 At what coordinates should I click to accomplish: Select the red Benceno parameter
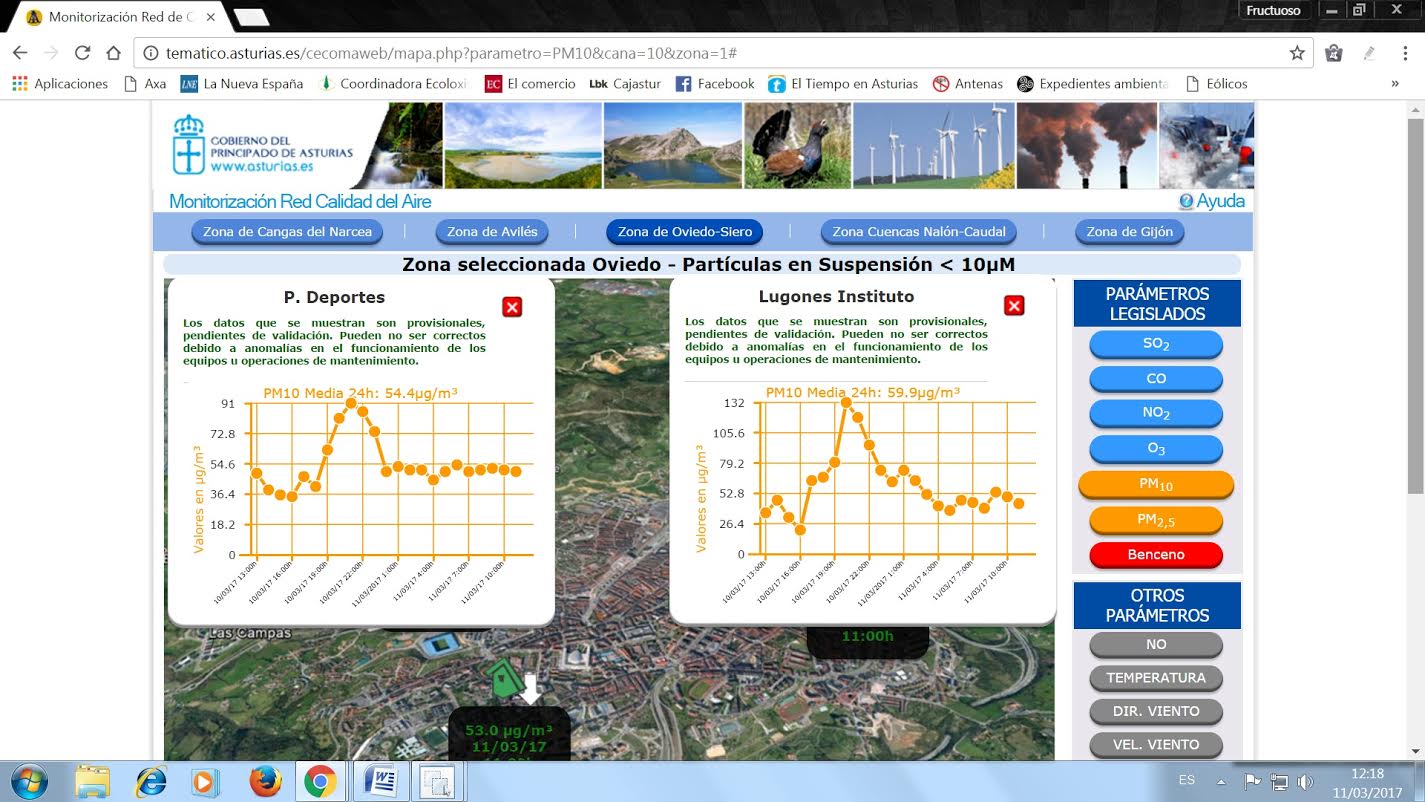tap(1155, 554)
